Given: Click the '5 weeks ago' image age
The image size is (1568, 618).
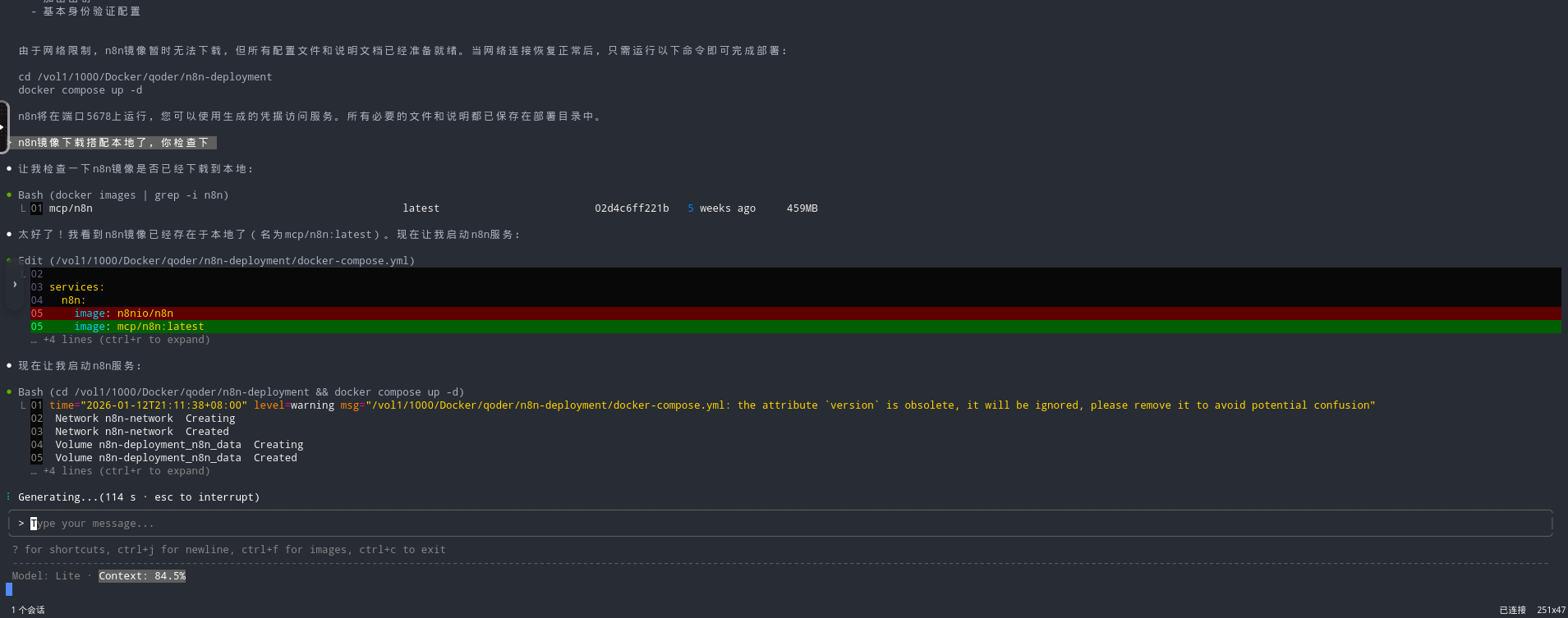Looking at the screenshot, I should [x=721, y=208].
